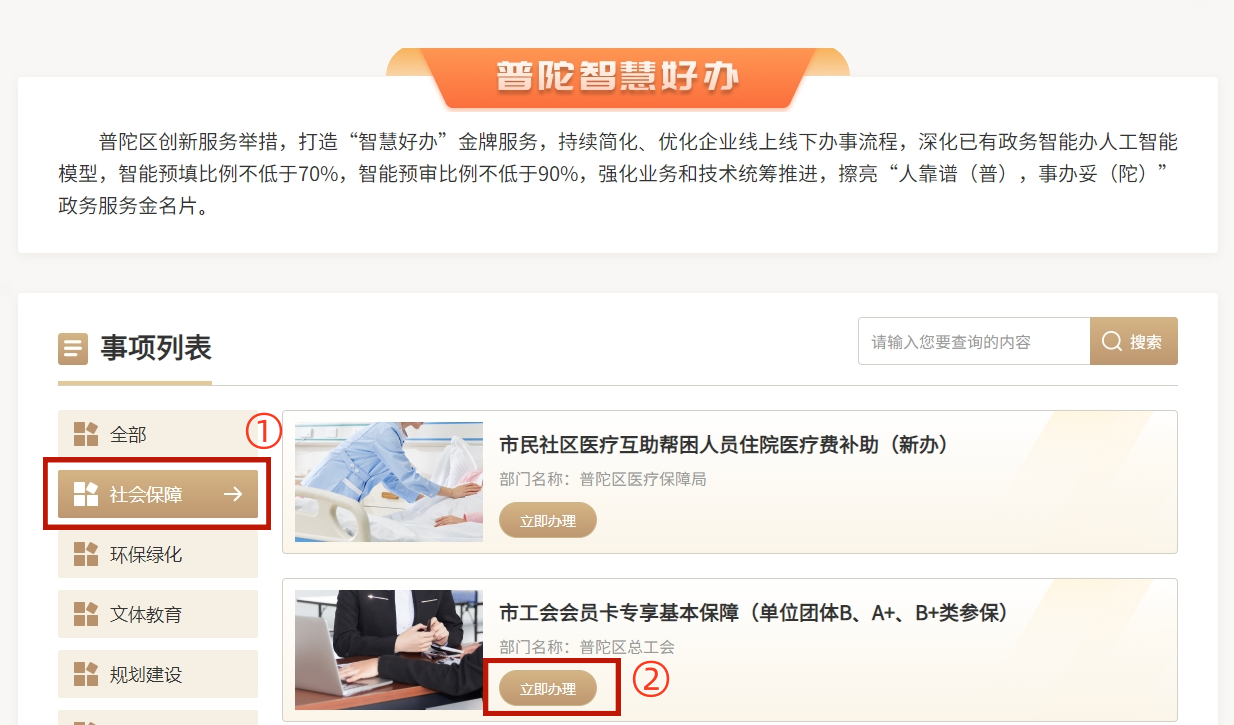Click 立即办理 for 住院医疗费补助
This screenshot has width=1234, height=725.
pyautogui.click(x=548, y=520)
